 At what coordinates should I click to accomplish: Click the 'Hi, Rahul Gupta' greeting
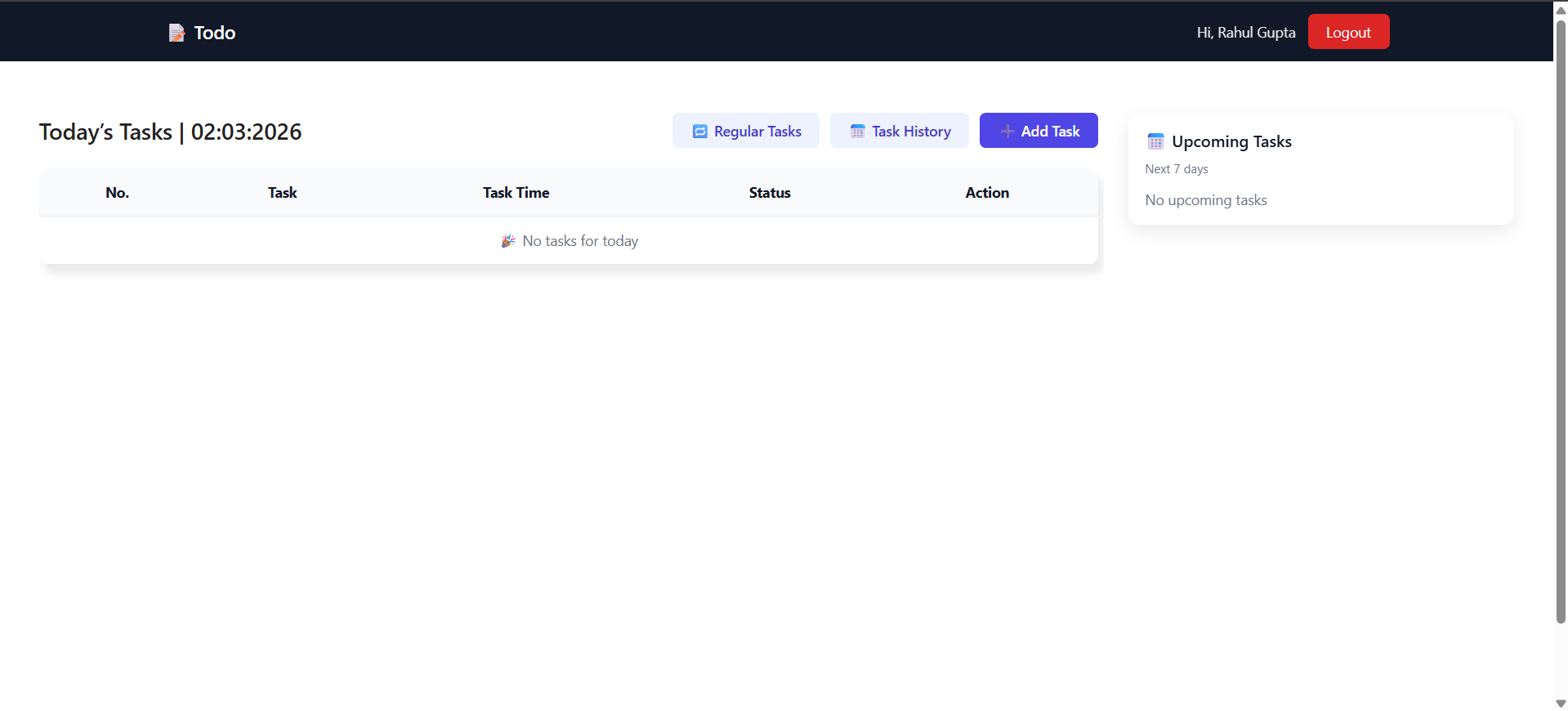pyautogui.click(x=1246, y=33)
